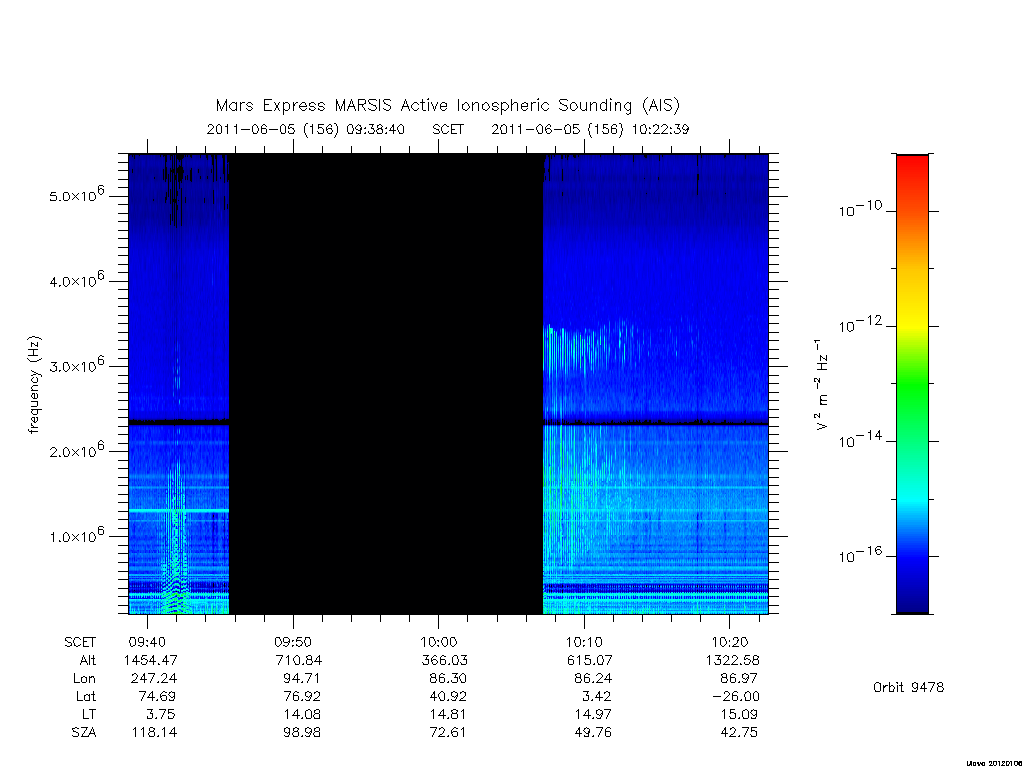Click the SZA value '118.14'

(154, 733)
